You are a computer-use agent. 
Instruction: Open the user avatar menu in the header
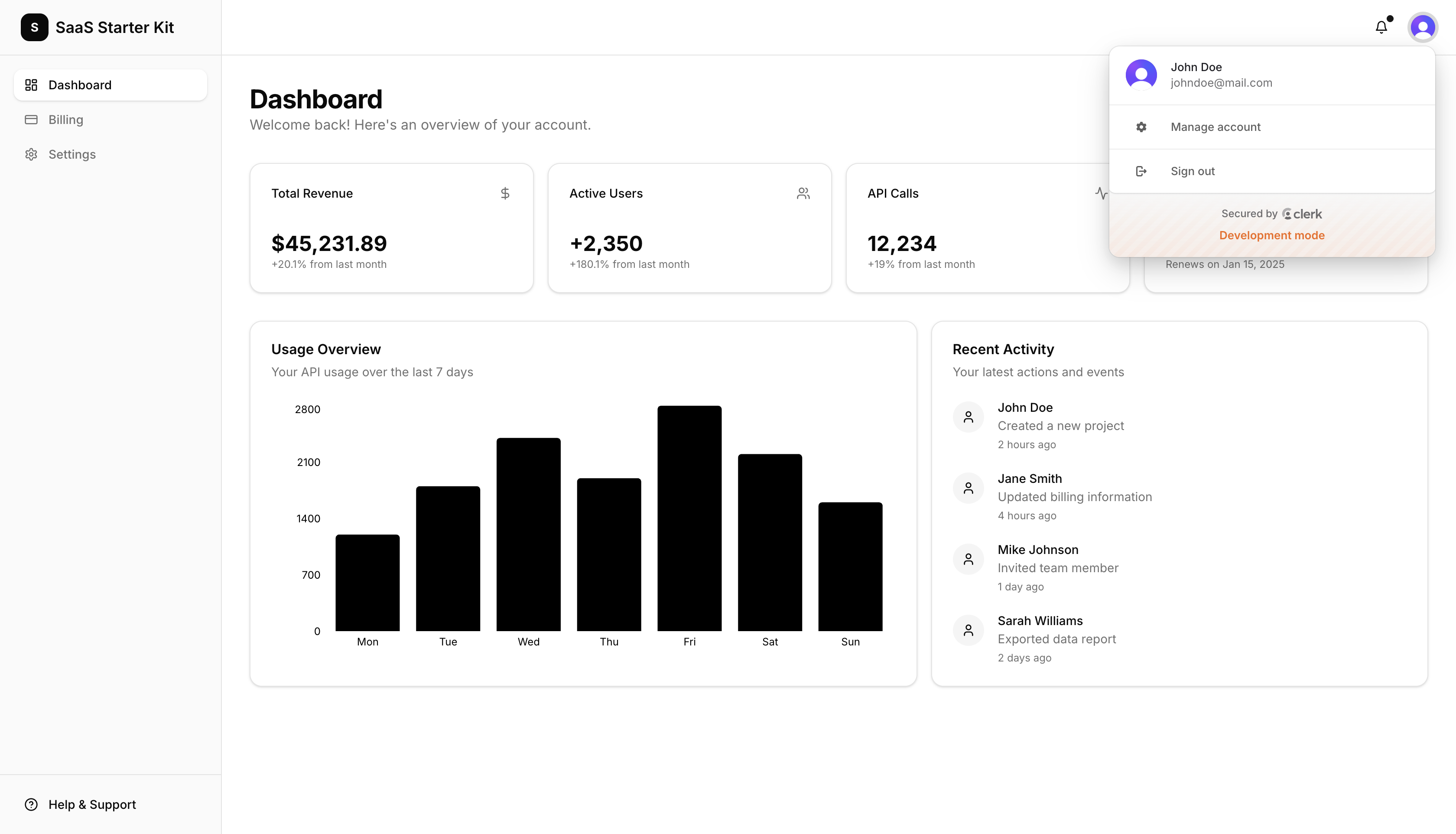[1423, 27]
